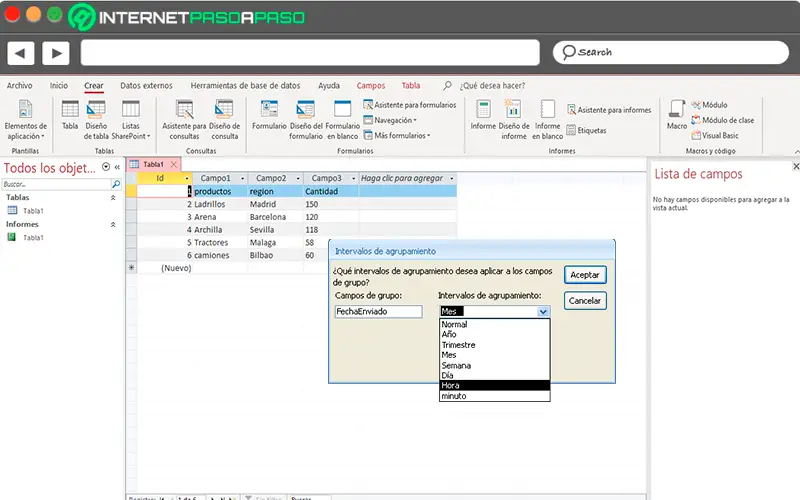
Task: Click the Aceptar button in dialog
Action: (x=585, y=274)
